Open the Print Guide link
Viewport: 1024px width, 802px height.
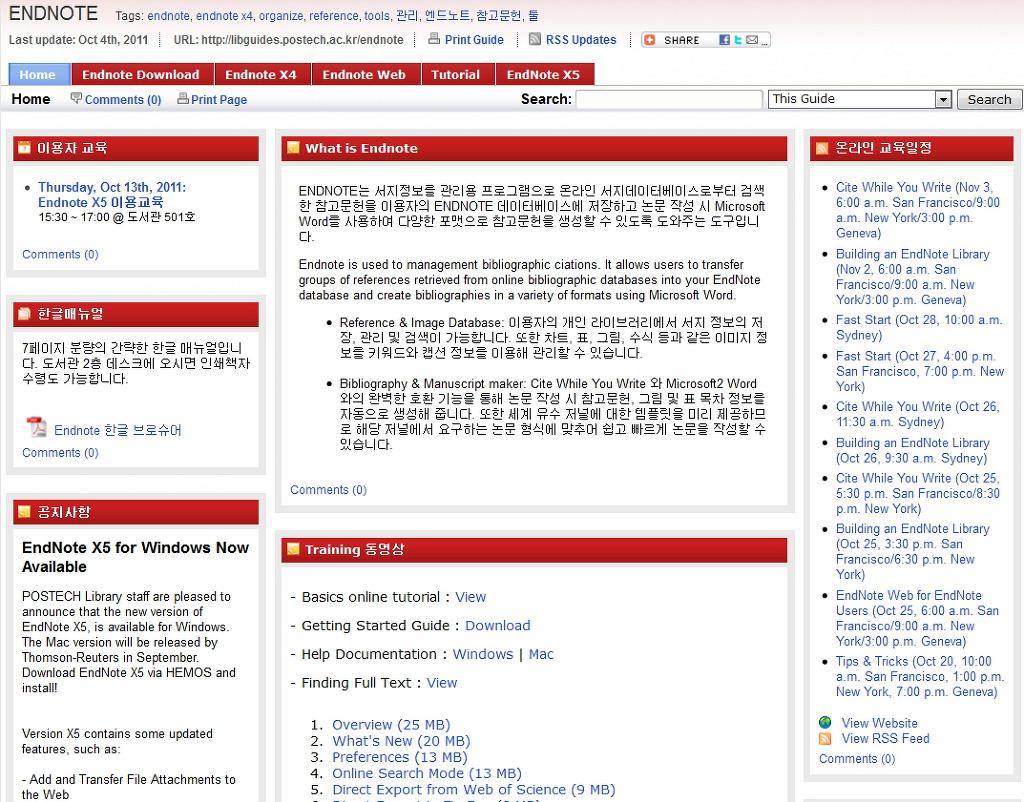pos(474,40)
